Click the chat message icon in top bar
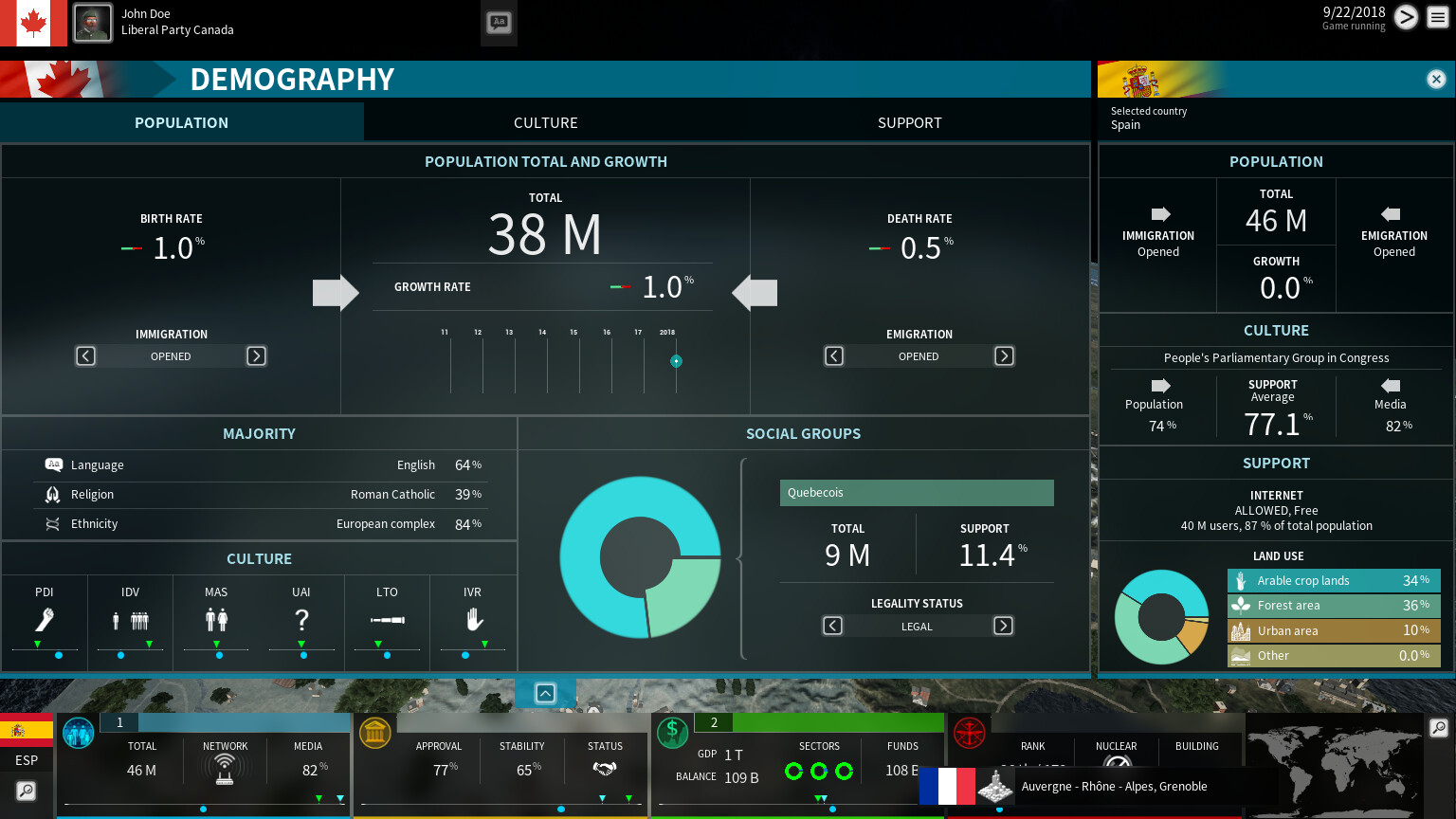 coord(499,23)
